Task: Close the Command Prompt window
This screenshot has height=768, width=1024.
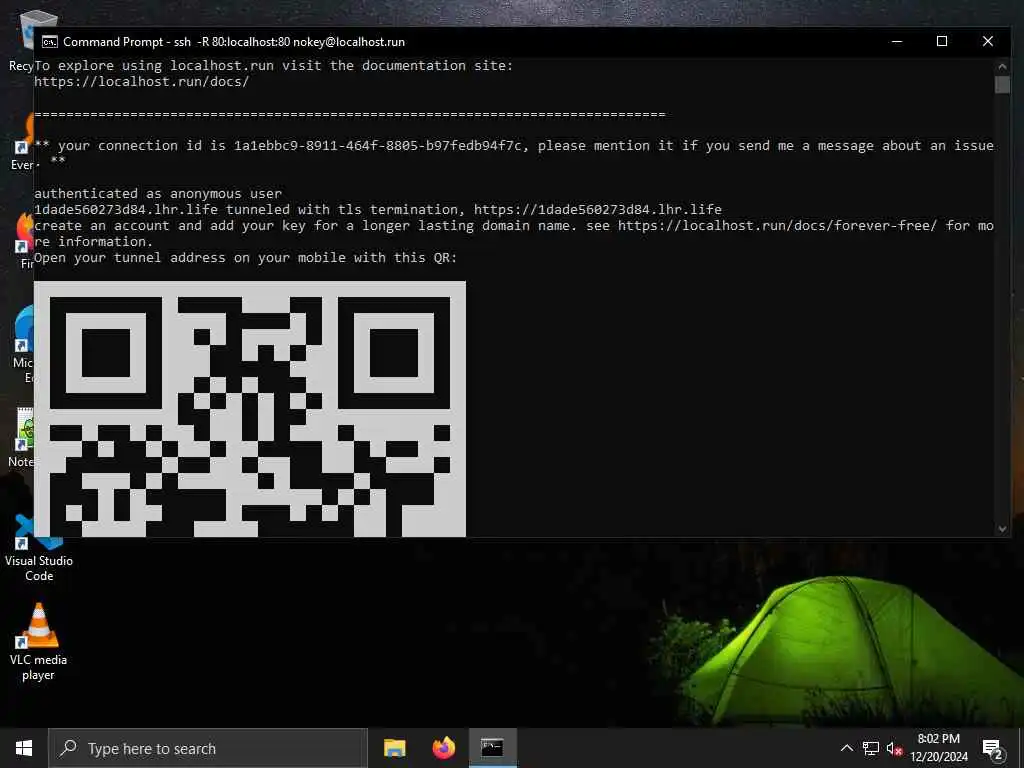Action: click(x=987, y=41)
